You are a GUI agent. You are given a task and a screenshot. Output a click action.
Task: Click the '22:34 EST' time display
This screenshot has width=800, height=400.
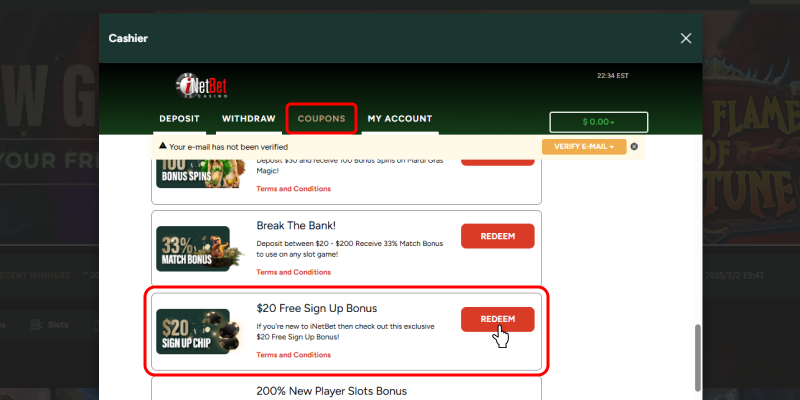coord(613,76)
